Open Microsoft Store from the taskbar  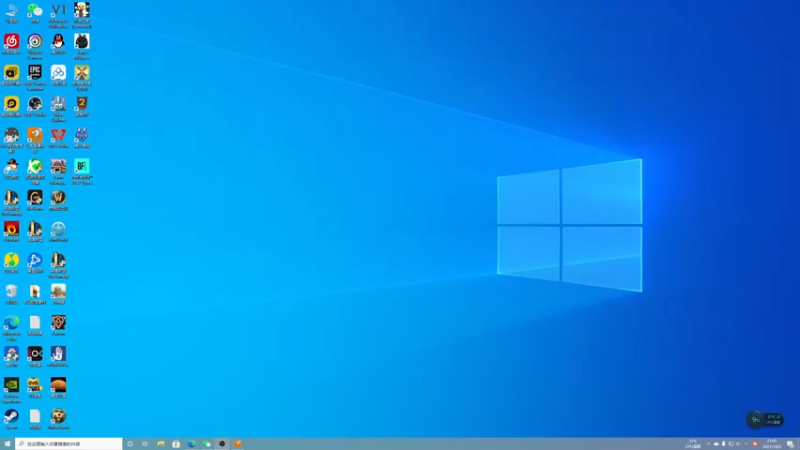point(176,444)
